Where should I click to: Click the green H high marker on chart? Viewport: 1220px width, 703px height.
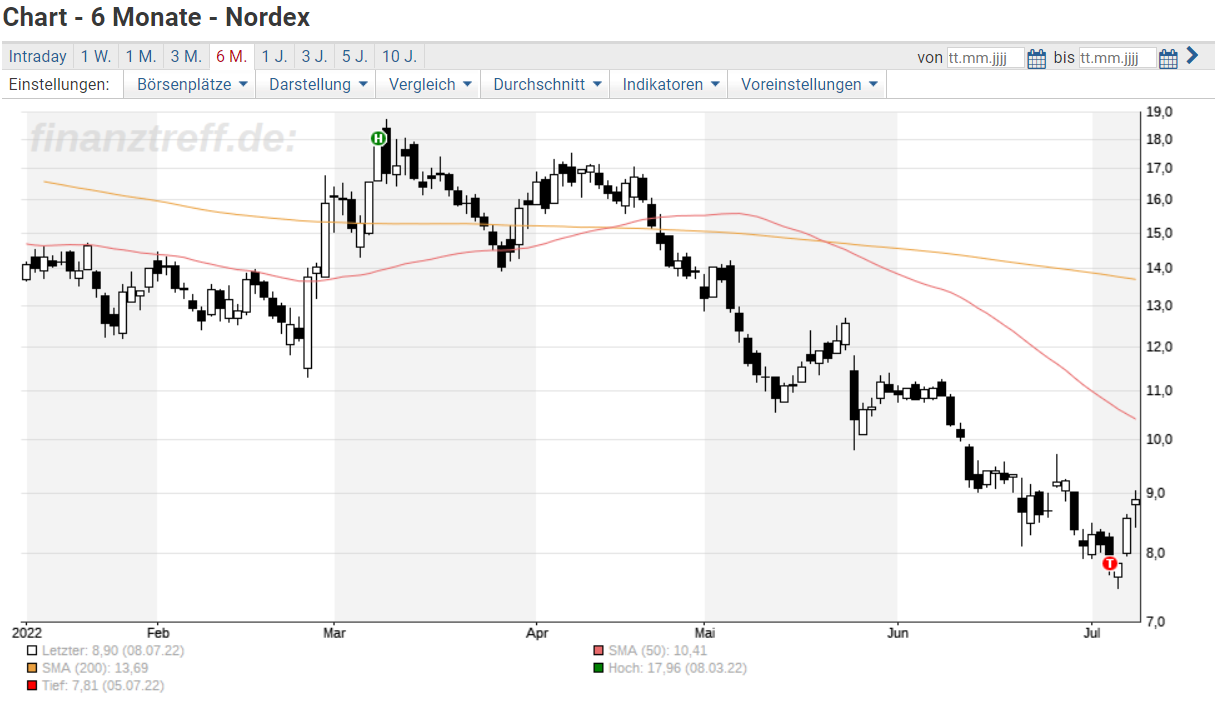(378, 138)
